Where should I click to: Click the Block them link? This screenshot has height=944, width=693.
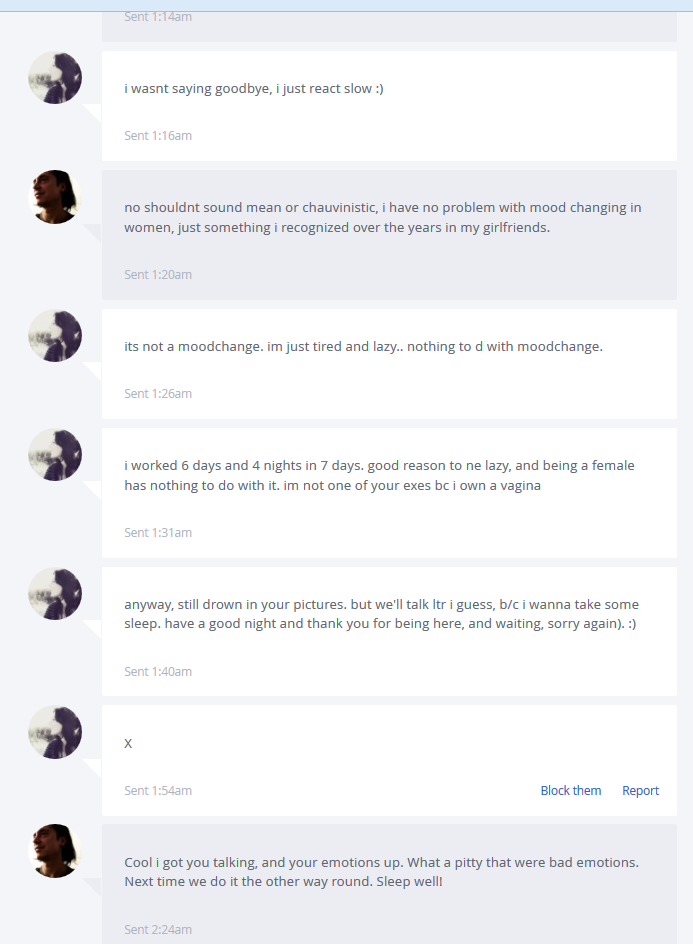click(x=571, y=790)
